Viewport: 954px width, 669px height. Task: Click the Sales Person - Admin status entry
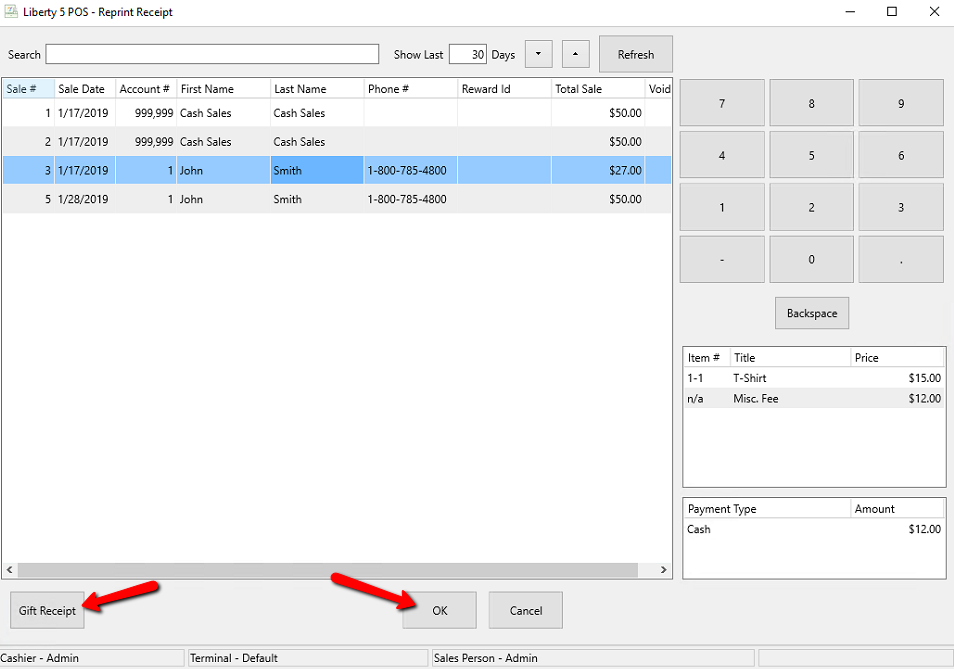(x=593, y=657)
